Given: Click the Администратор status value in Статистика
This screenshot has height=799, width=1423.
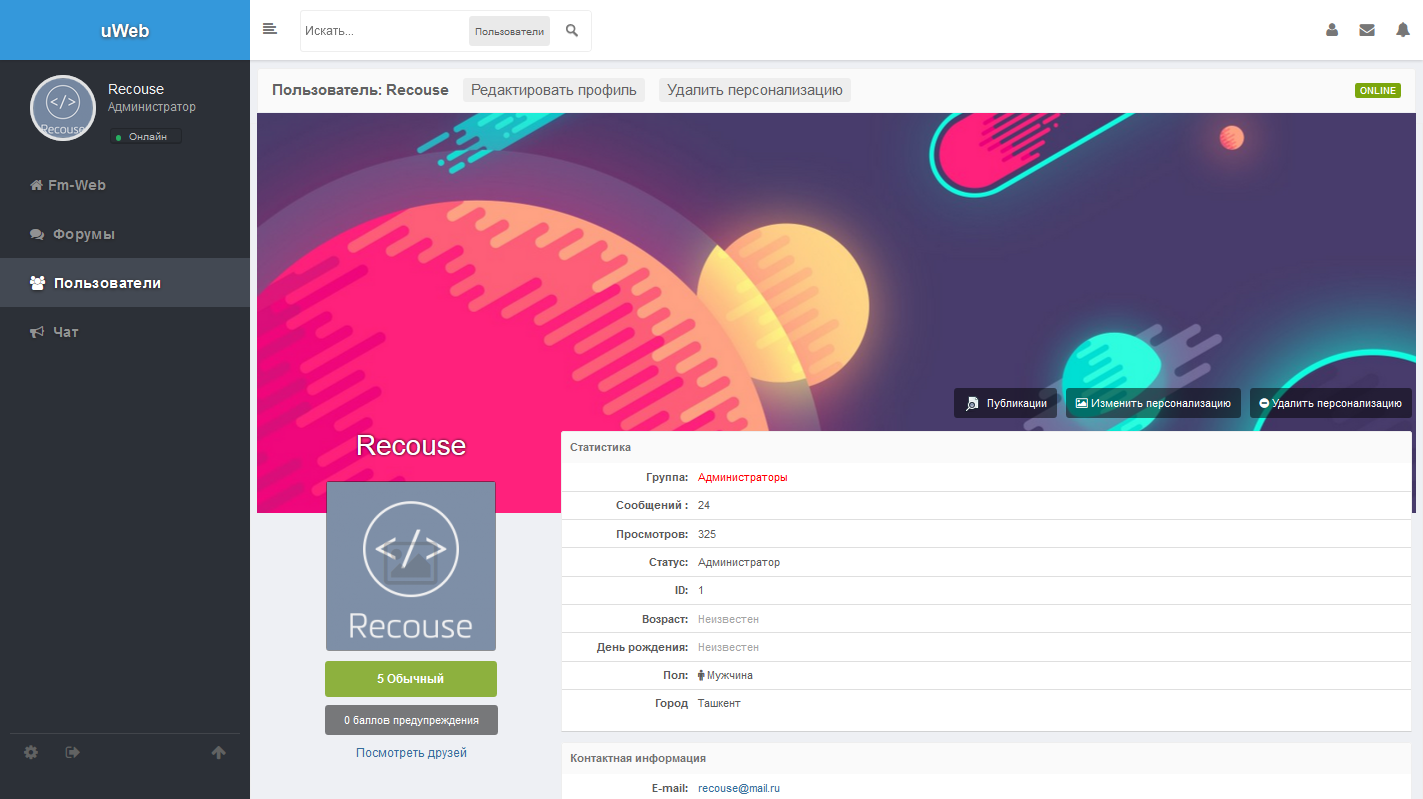Looking at the screenshot, I should pos(739,563).
